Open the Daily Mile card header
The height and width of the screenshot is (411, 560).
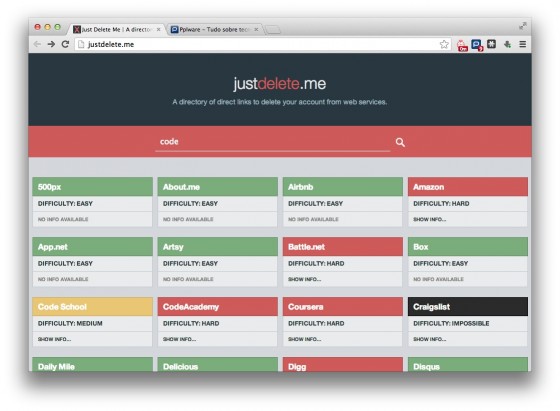(92, 365)
